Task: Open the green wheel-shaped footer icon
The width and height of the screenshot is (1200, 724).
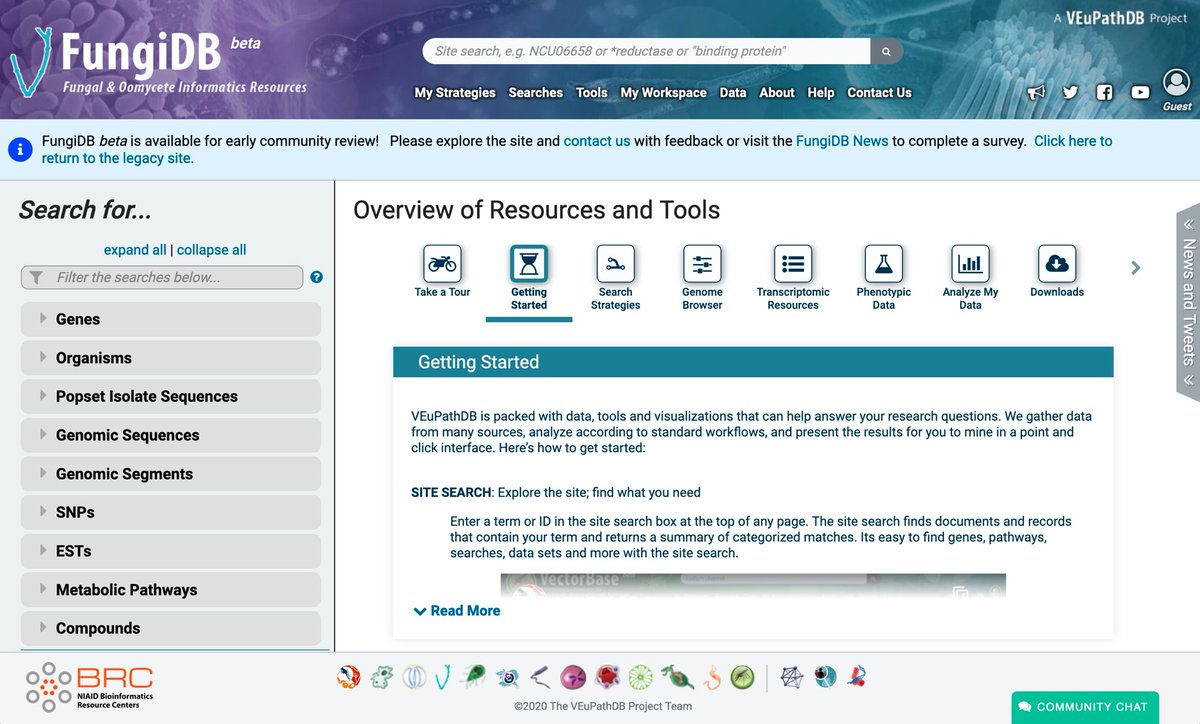Action: (641, 677)
